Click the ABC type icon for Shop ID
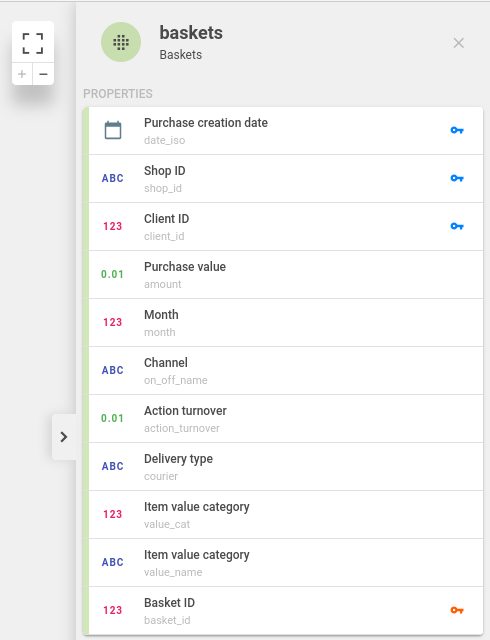 click(x=113, y=178)
